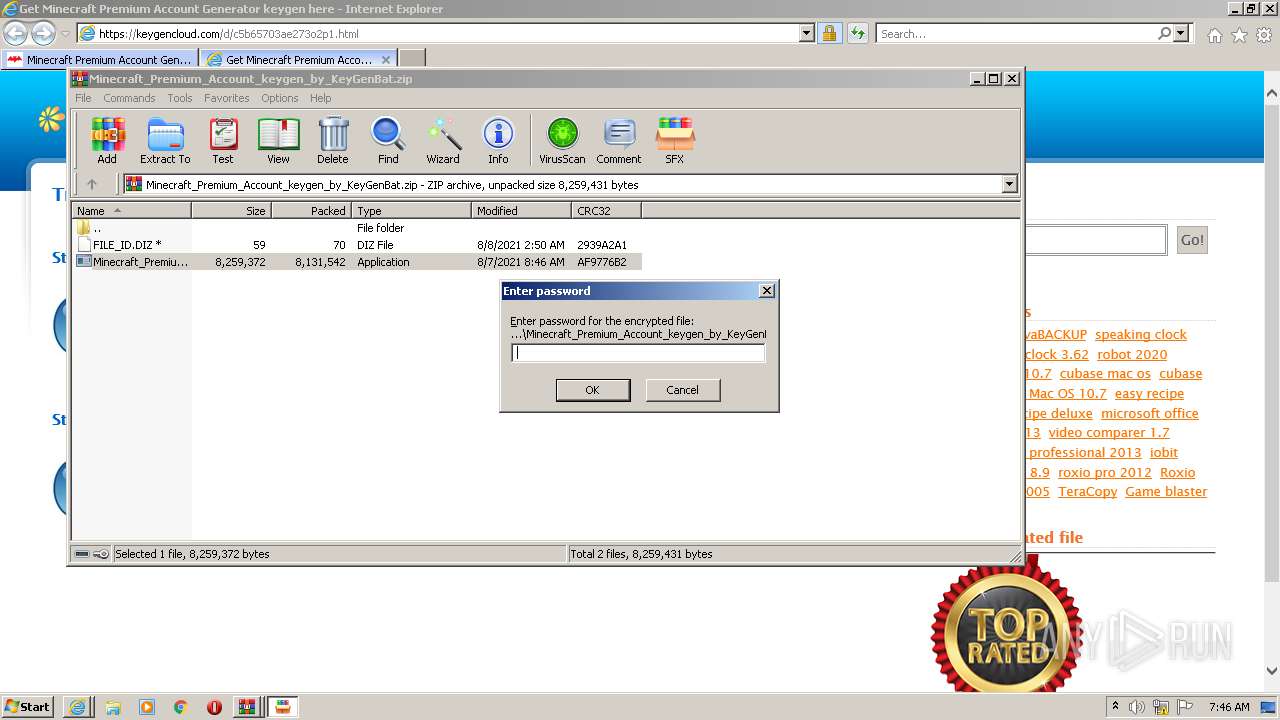Open the WinRAR File menu

[x=83, y=98]
